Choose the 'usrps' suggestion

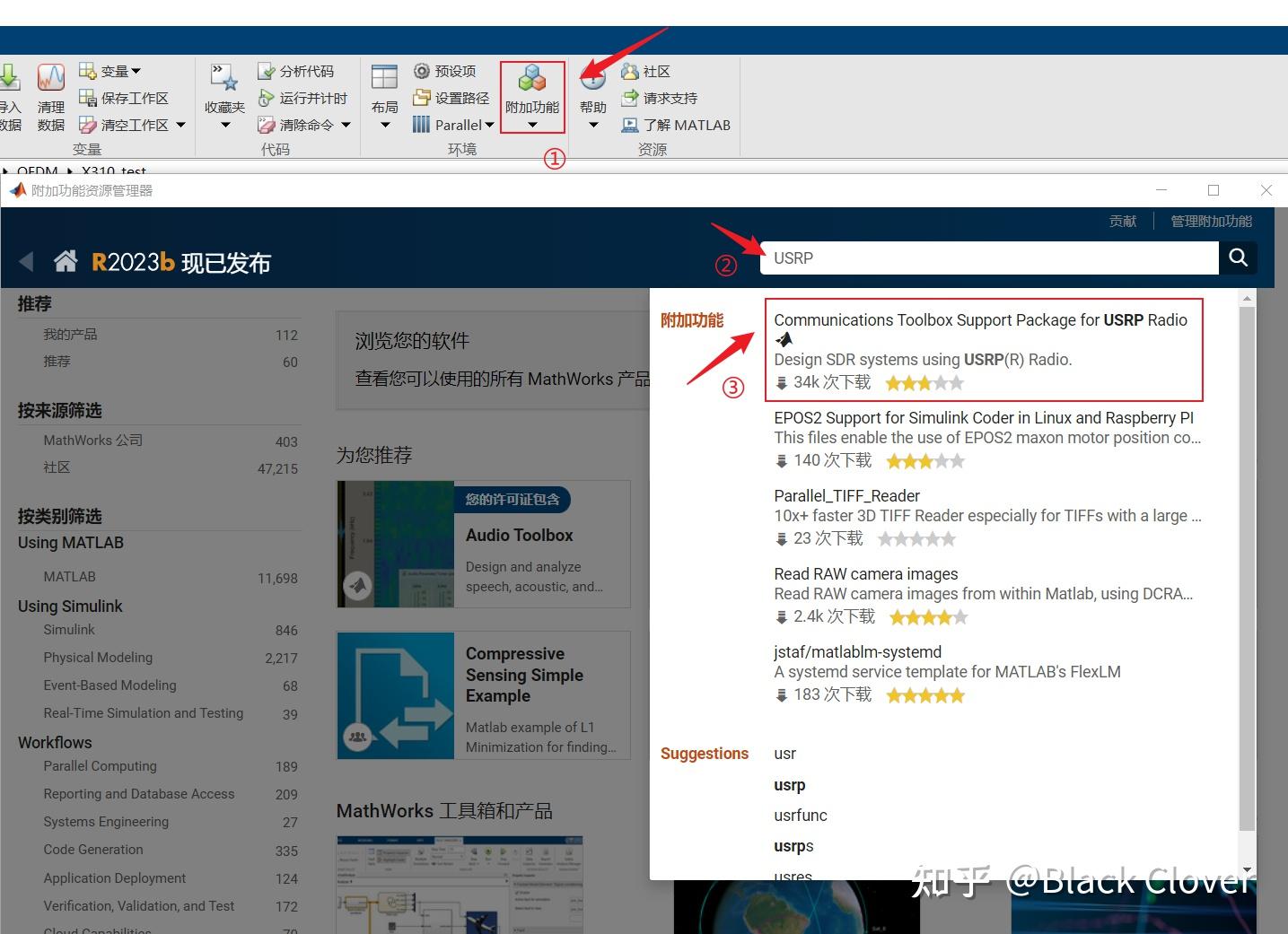tap(793, 846)
